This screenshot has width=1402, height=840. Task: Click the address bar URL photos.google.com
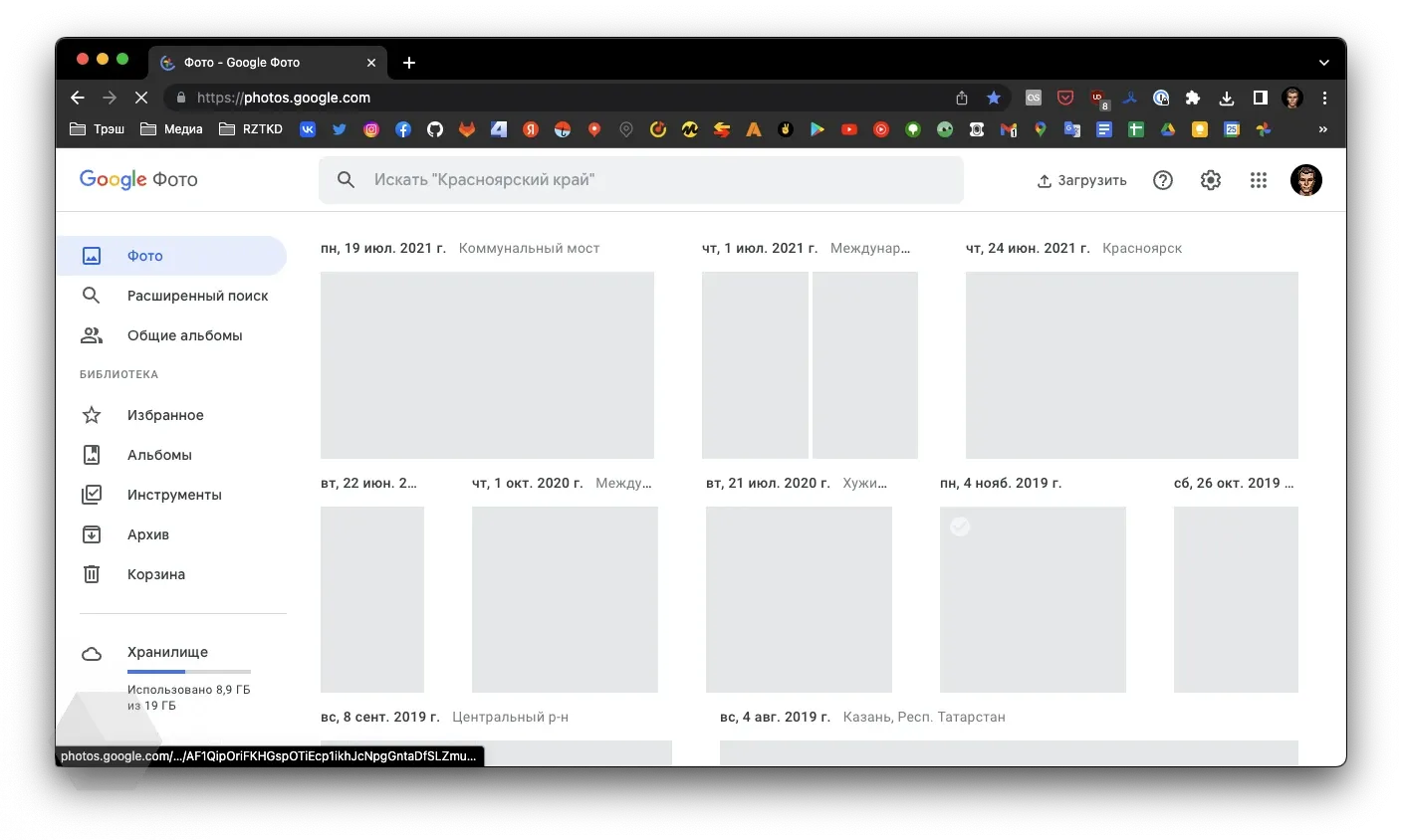pos(284,98)
